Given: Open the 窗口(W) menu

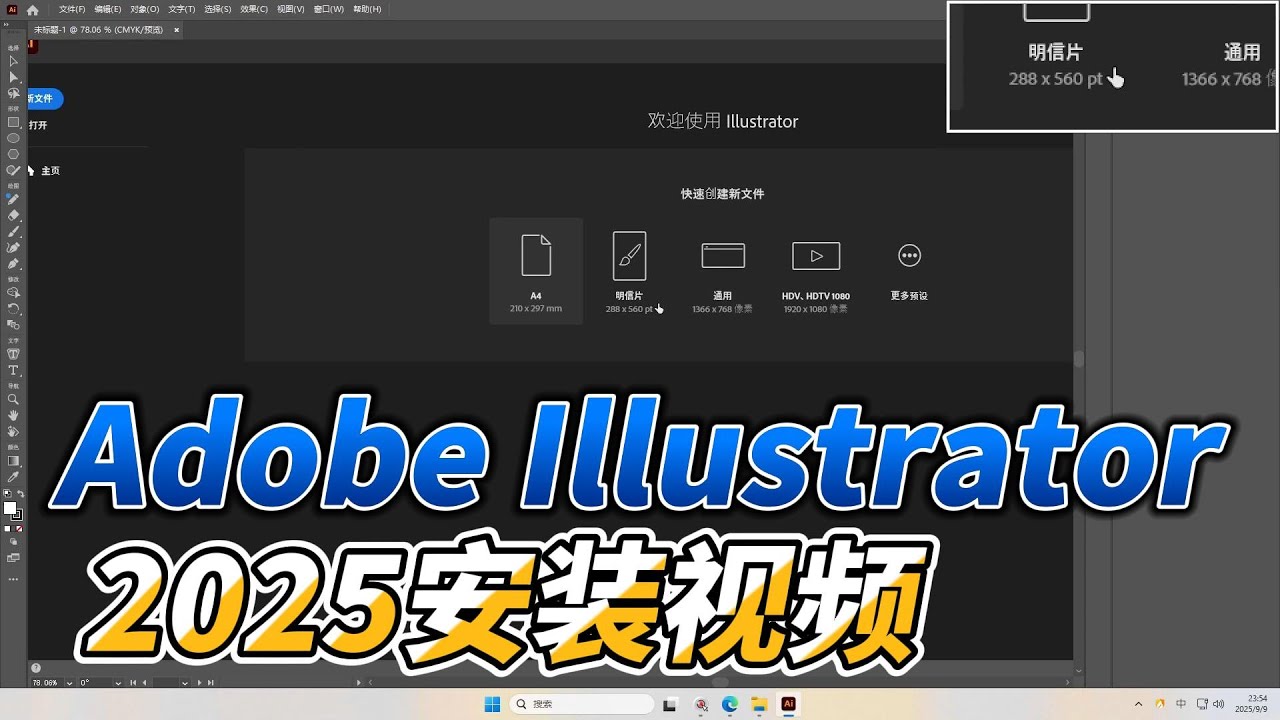Looking at the screenshot, I should click(x=329, y=9).
